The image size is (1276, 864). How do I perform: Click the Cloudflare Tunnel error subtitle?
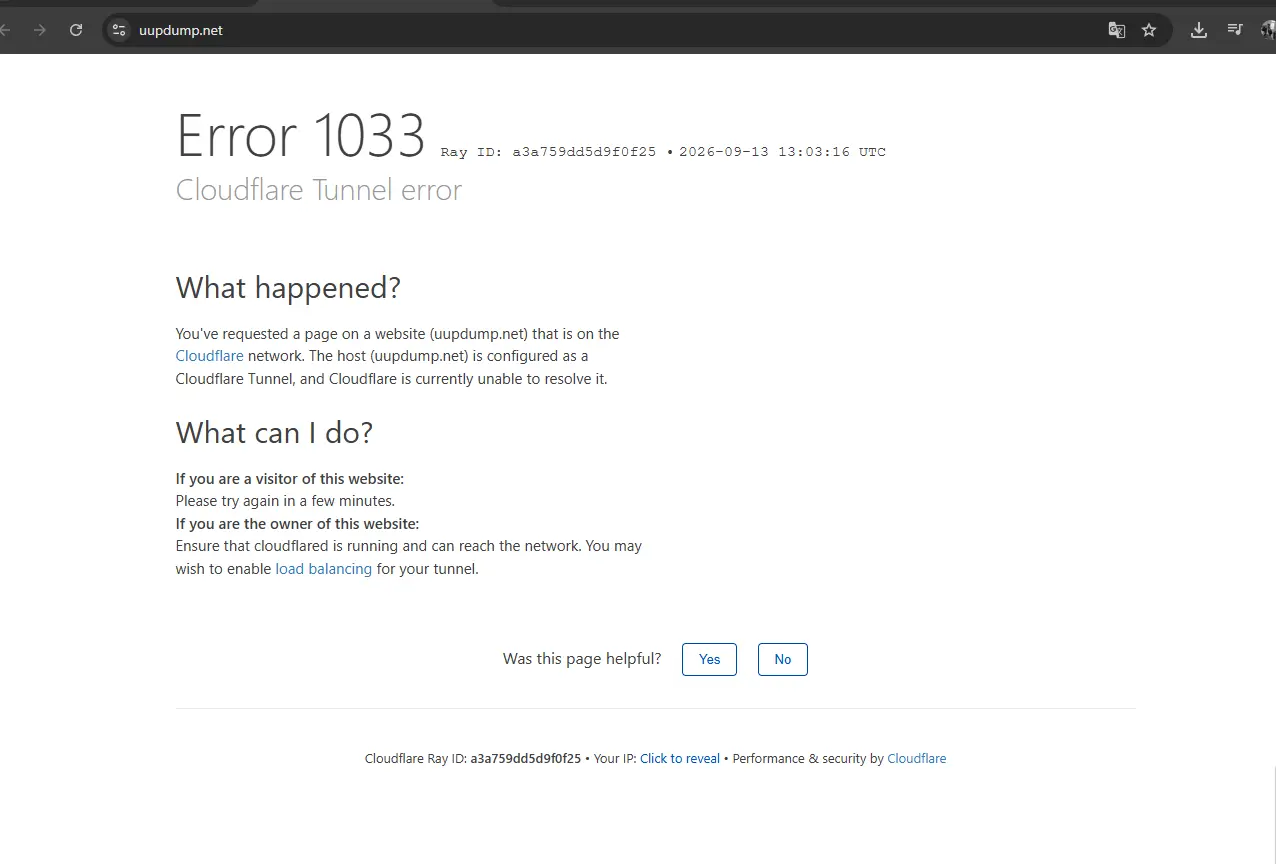pyautogui.click(x=319, y=190)
